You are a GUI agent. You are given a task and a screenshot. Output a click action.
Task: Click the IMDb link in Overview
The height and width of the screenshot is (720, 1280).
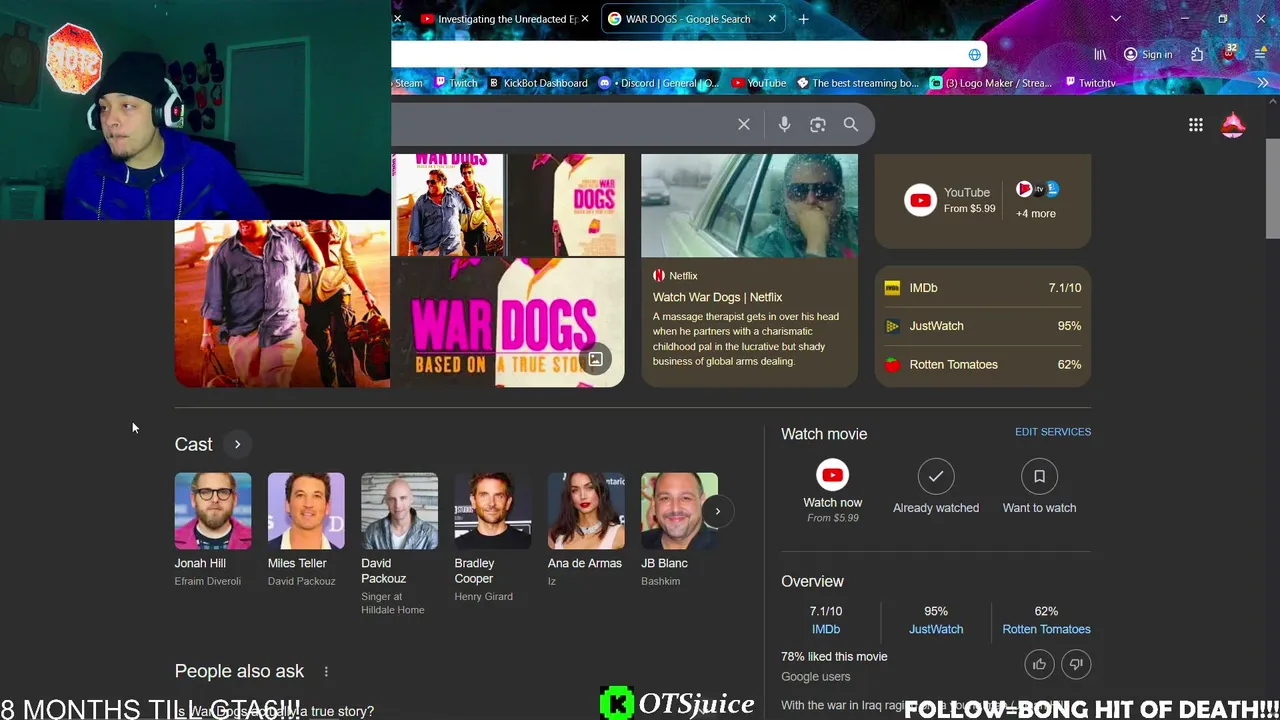826,629
